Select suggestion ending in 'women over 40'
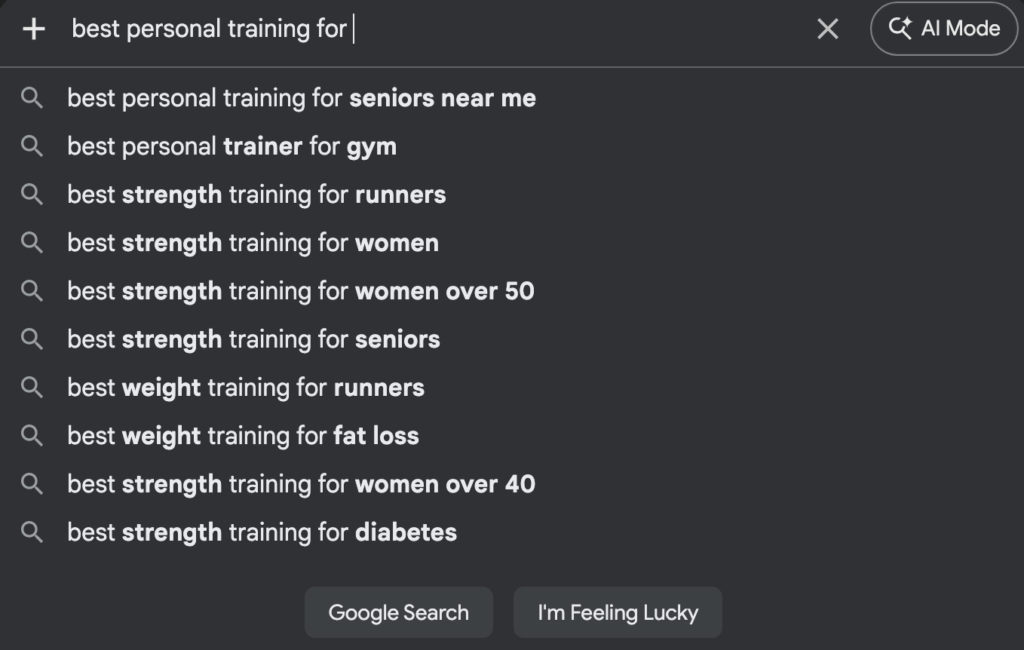Screen dimensions: 1024x650 pyautogui.click(x=301, y=484)
